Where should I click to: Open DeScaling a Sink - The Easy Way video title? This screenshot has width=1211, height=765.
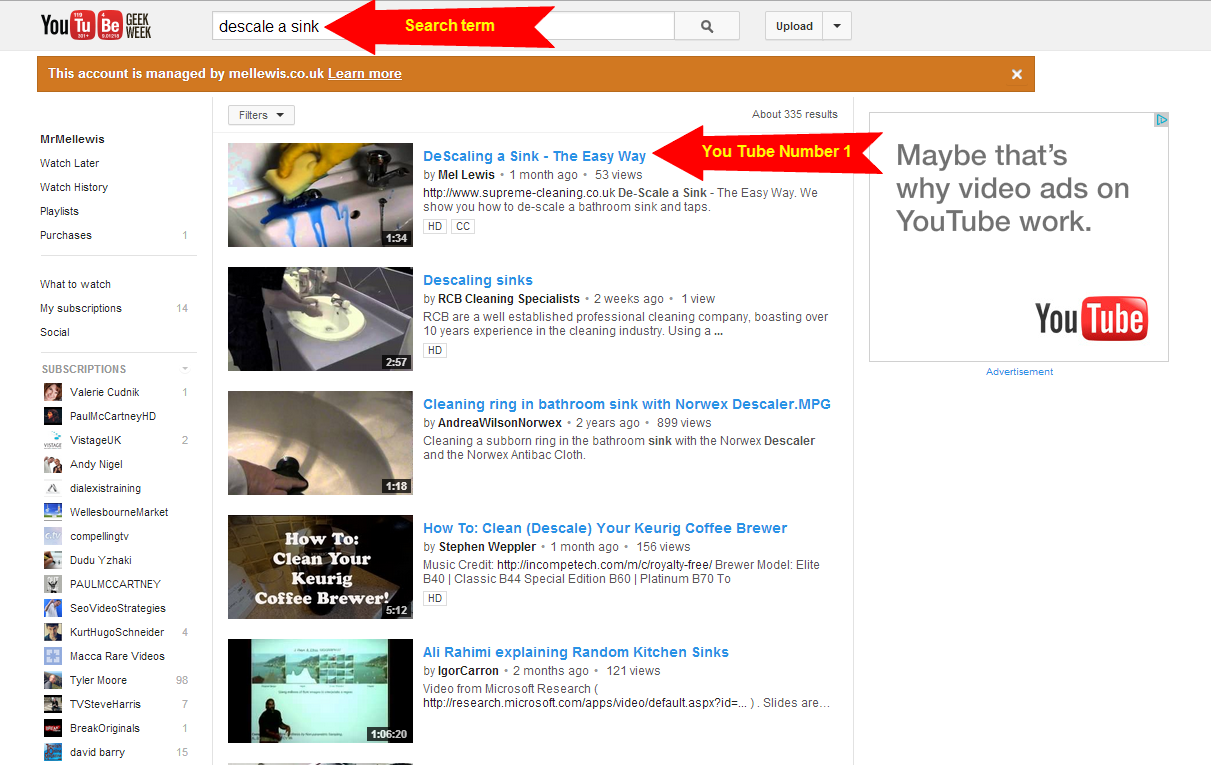pos(534,156)
